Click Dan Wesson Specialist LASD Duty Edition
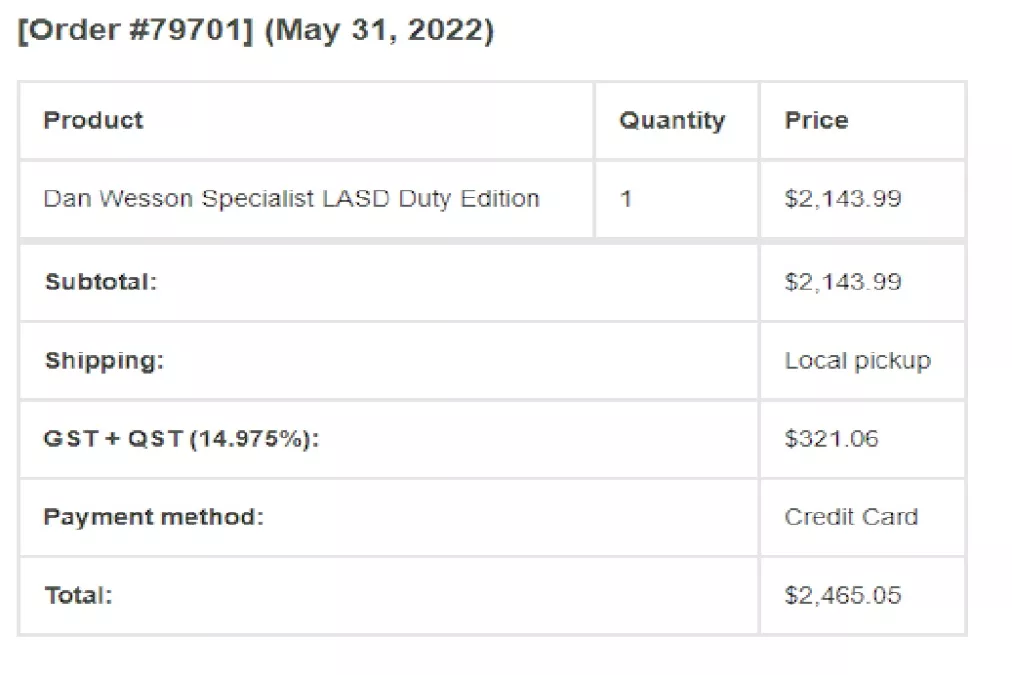 (291, 198)
